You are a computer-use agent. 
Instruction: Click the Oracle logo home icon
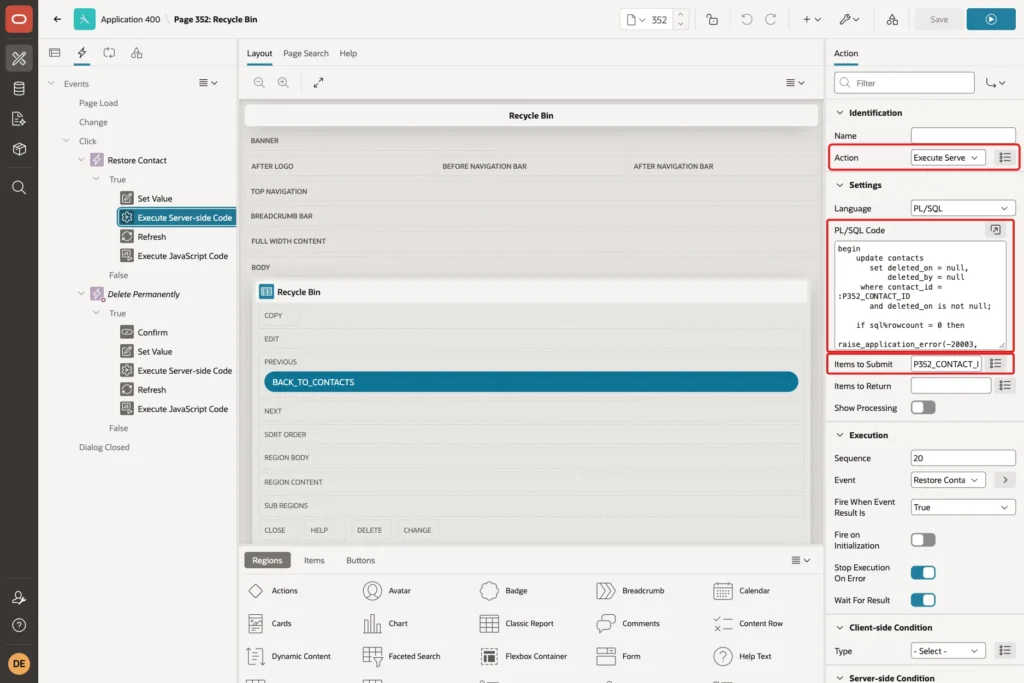pos(19,19)
